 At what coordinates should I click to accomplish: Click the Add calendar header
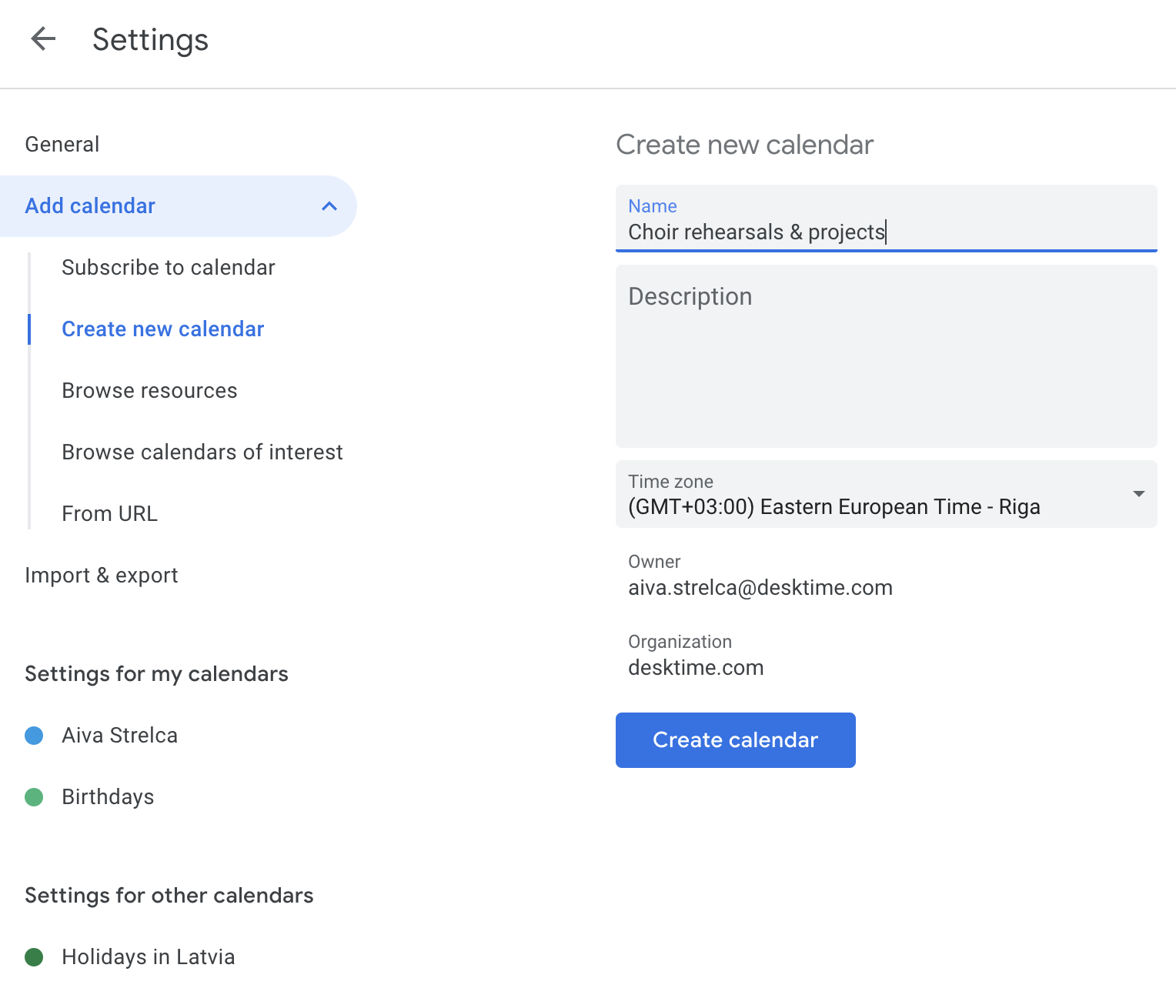point(90,206)
